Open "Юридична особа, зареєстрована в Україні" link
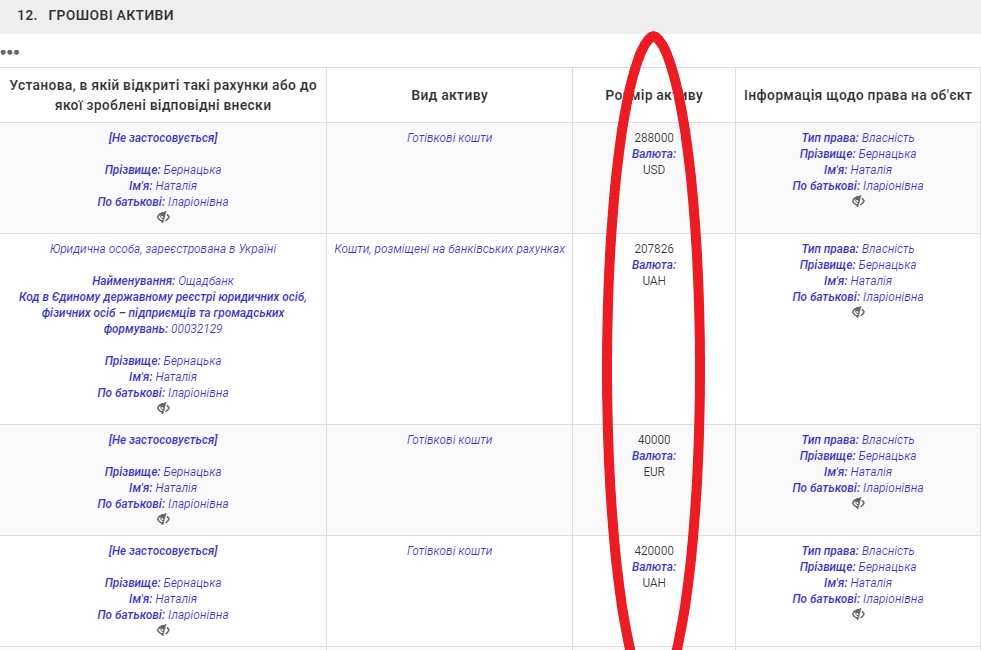The height and width of the screenshot is (650, 981). click(x=163, y=249)
